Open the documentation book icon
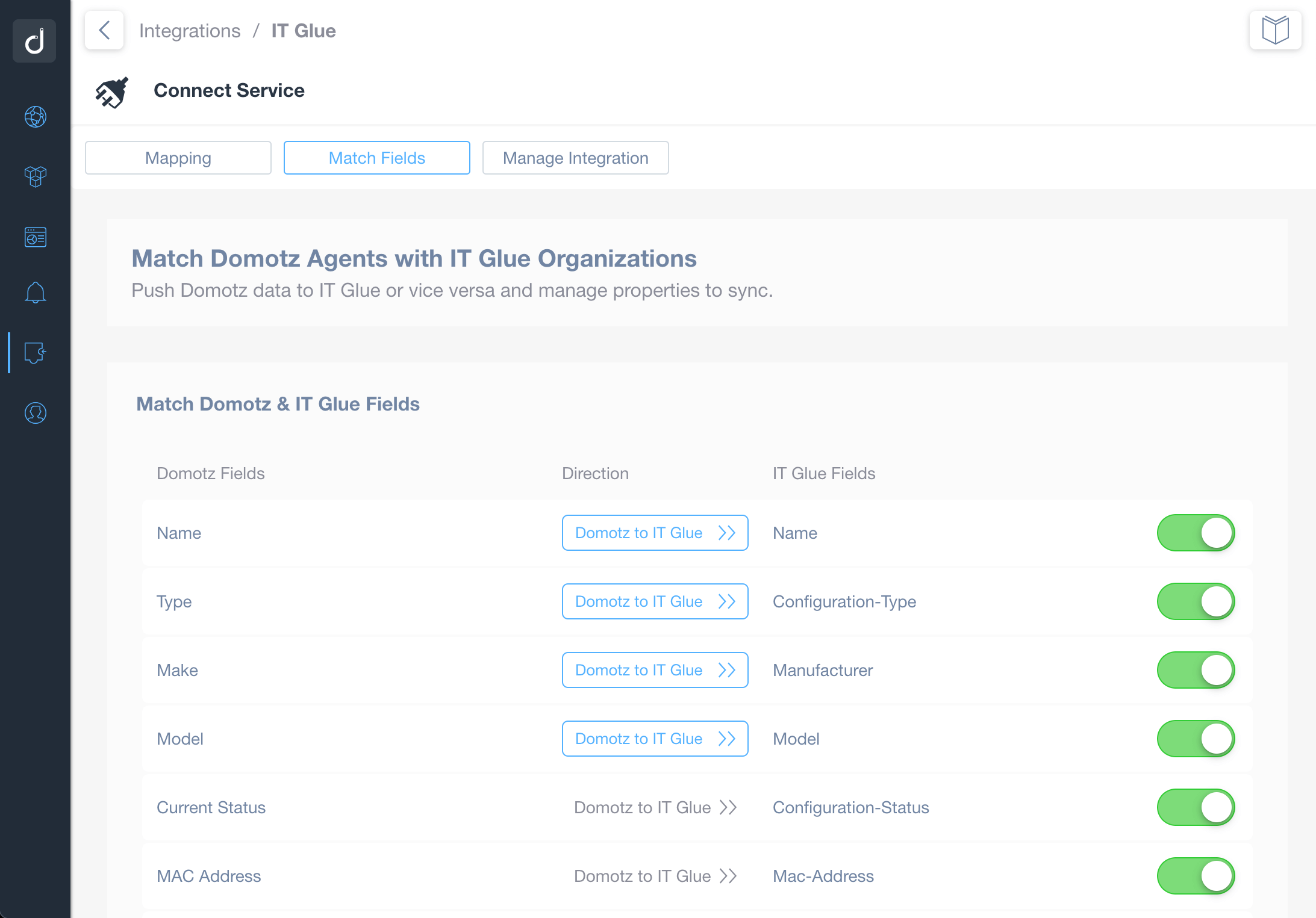Image resolution: width=1316 pixels, height=918 pixels. tap(1275, 30)
